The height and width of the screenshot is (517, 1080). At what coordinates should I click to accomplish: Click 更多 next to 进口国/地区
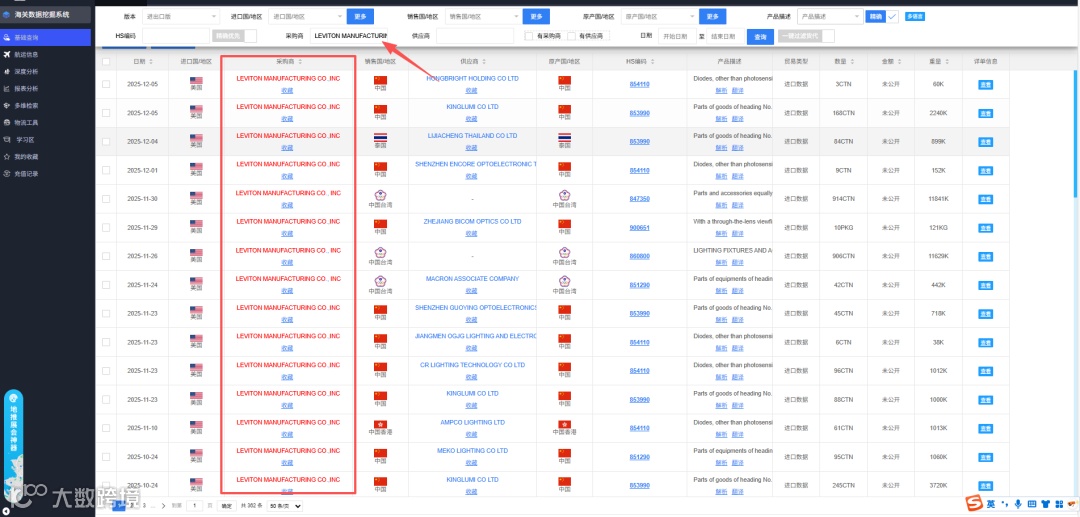tap(360, 17)
